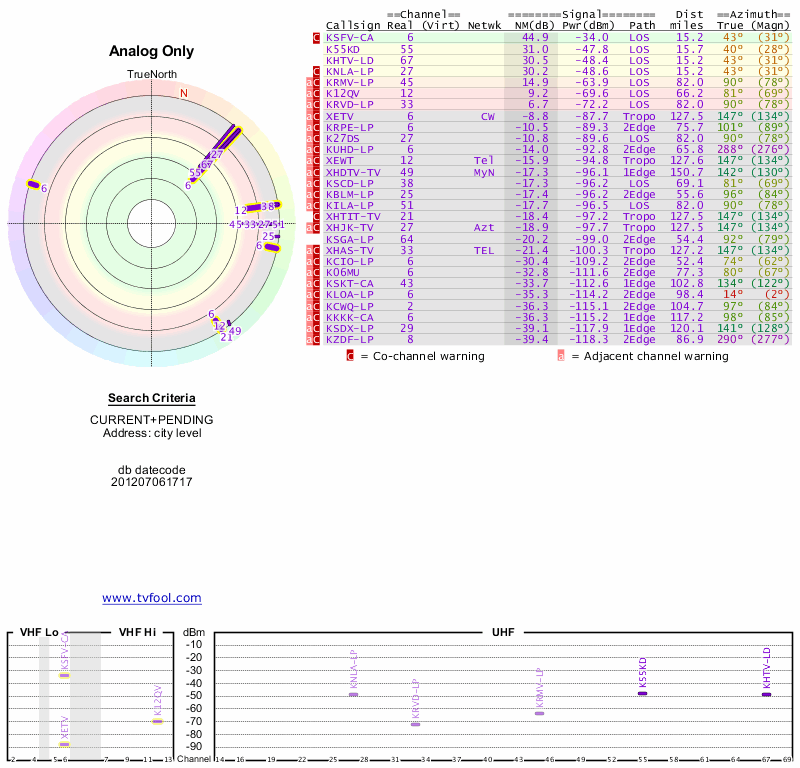Click the channel 49 label on the radar plot
Image resolution: width=800 pixels, height=768 pixels.
235,331
